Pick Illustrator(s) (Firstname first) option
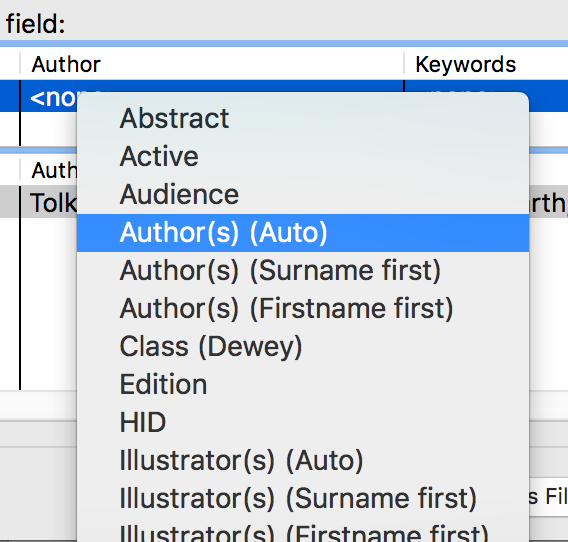Viewport: 568px width, 542px height. (x=303, y=531)
